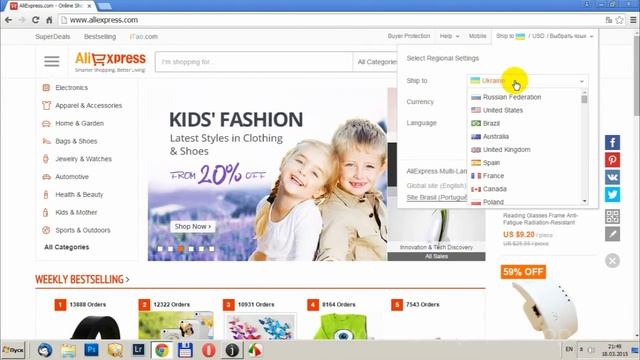Collapse the Ukraine ship-to combo box
This screenshot has height=360, width=640.
coord(528,81)
